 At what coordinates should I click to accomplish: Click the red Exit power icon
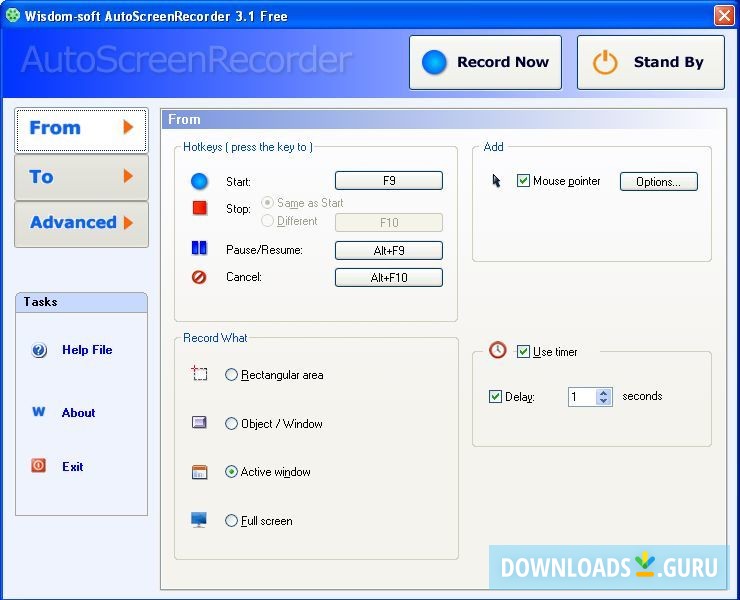click(39, 465)
